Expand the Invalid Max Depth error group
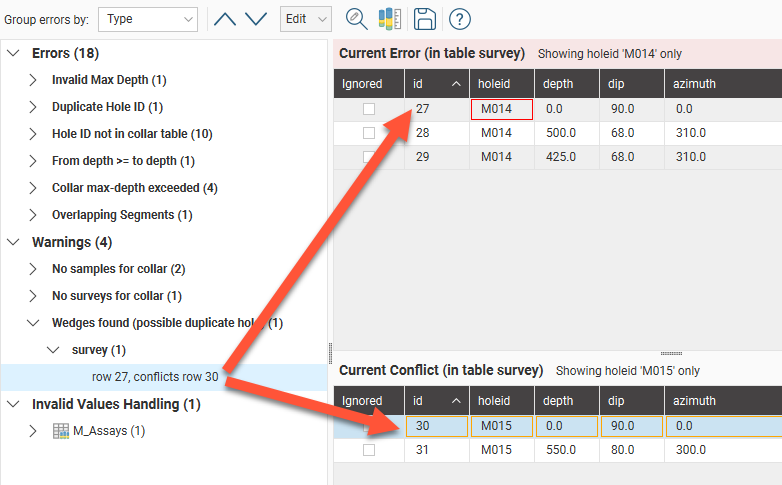 tap(33, 79)
